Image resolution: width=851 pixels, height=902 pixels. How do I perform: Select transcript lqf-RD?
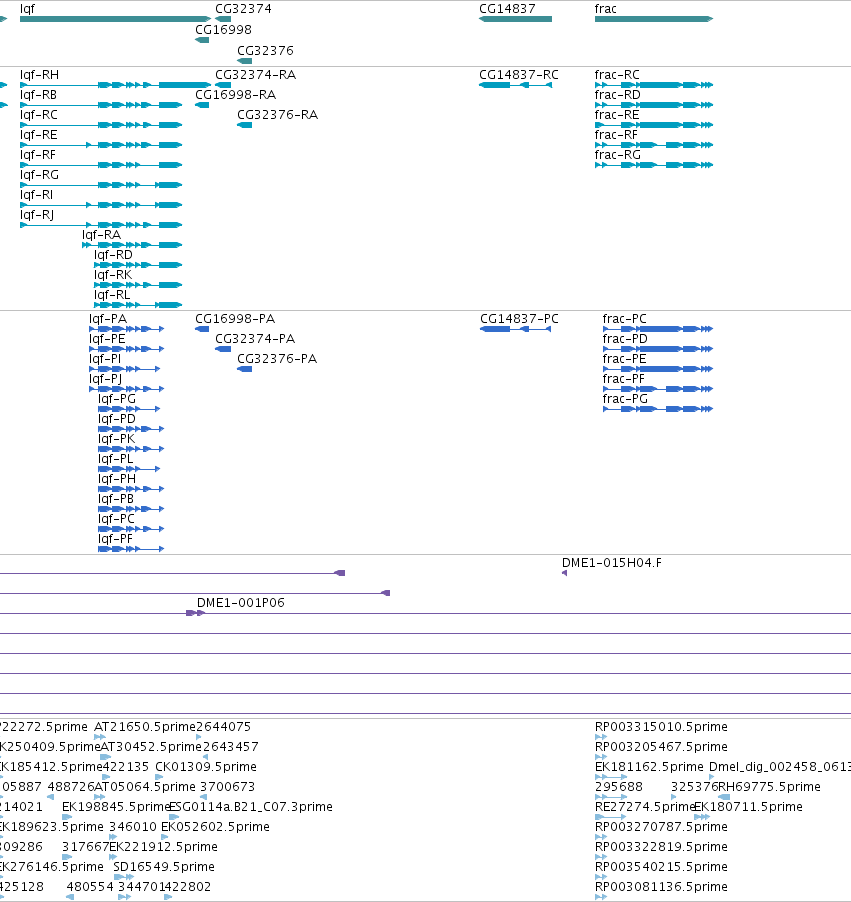tap(138, 265)
